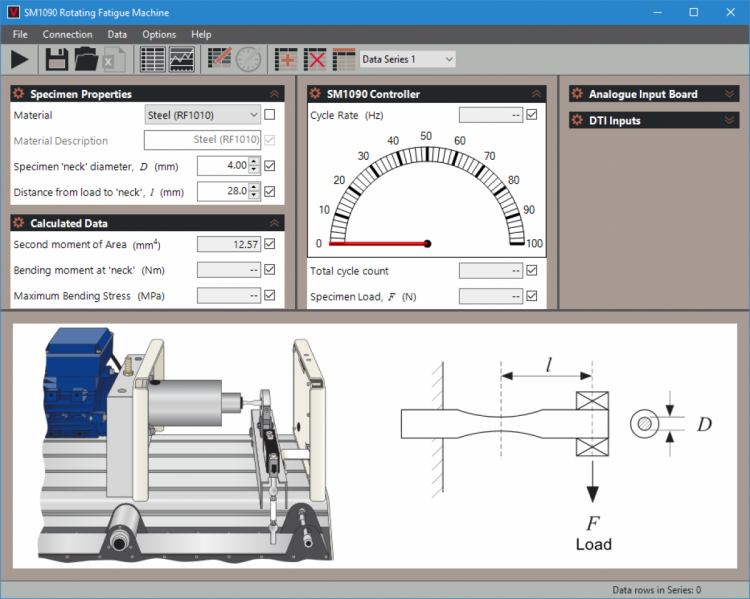
Task: Click the Bending moment at neck value field
Action: [x=229, y=270]
